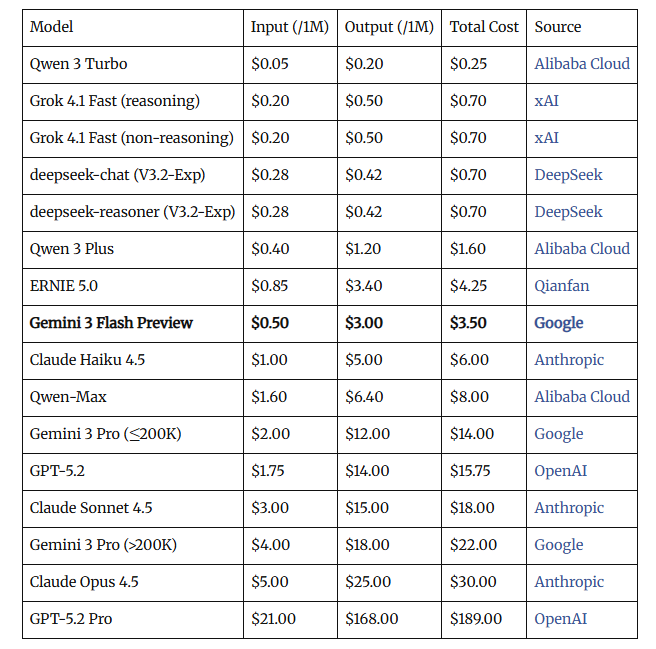Select the Gemini 3 Flash Preview model name
Screen dimensions: 656x649
point(111,323)
